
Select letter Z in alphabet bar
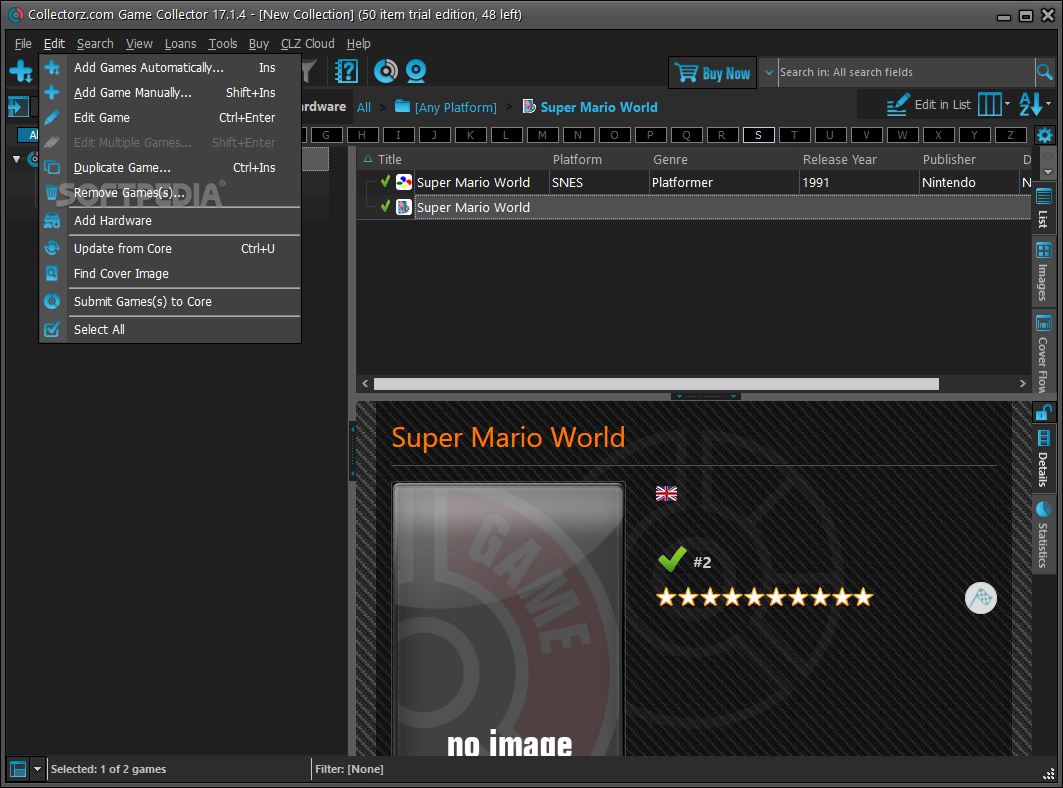(x=1010, y=135)
